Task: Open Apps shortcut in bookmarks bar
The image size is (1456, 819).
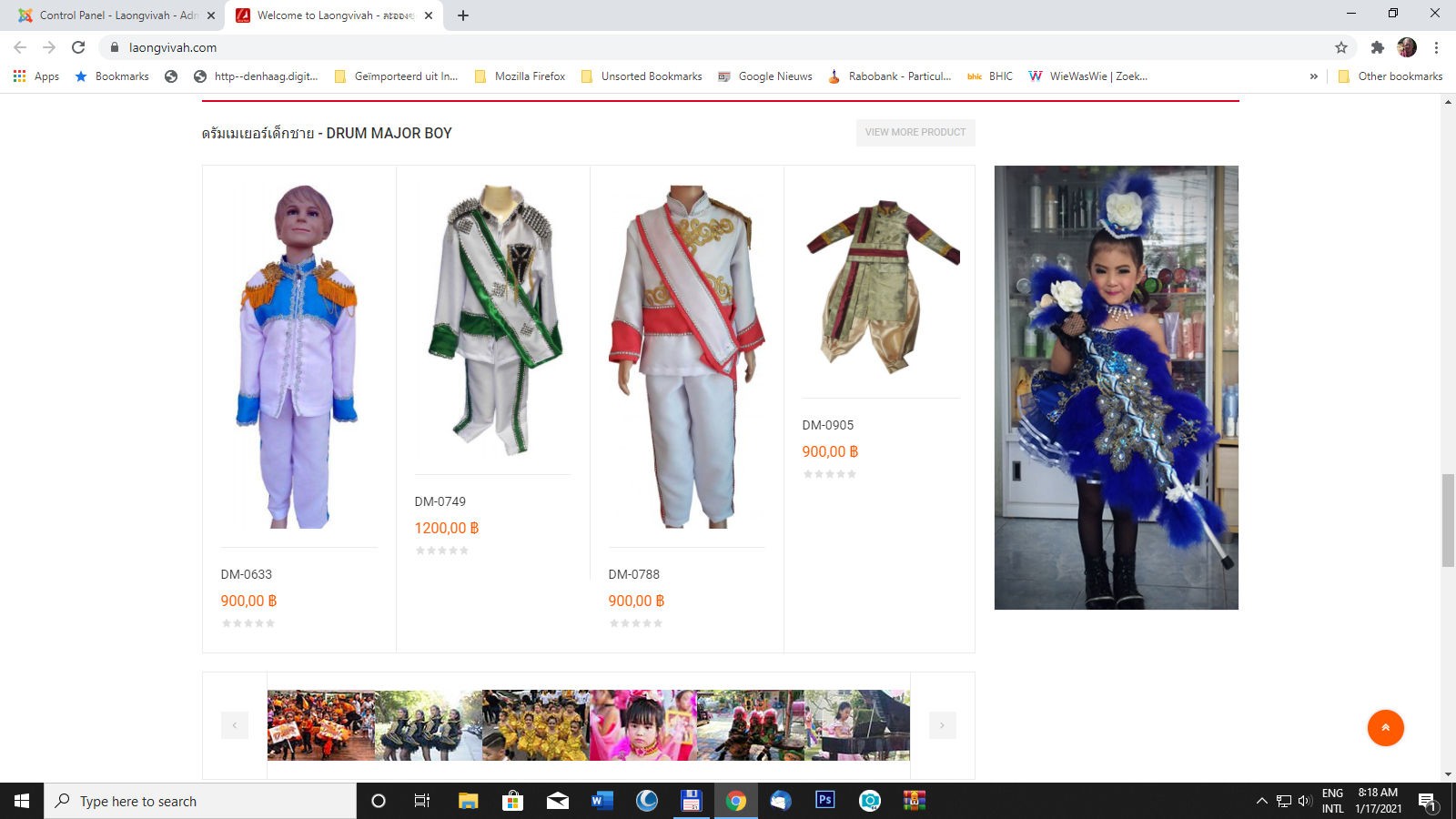Action: [36, 76]
